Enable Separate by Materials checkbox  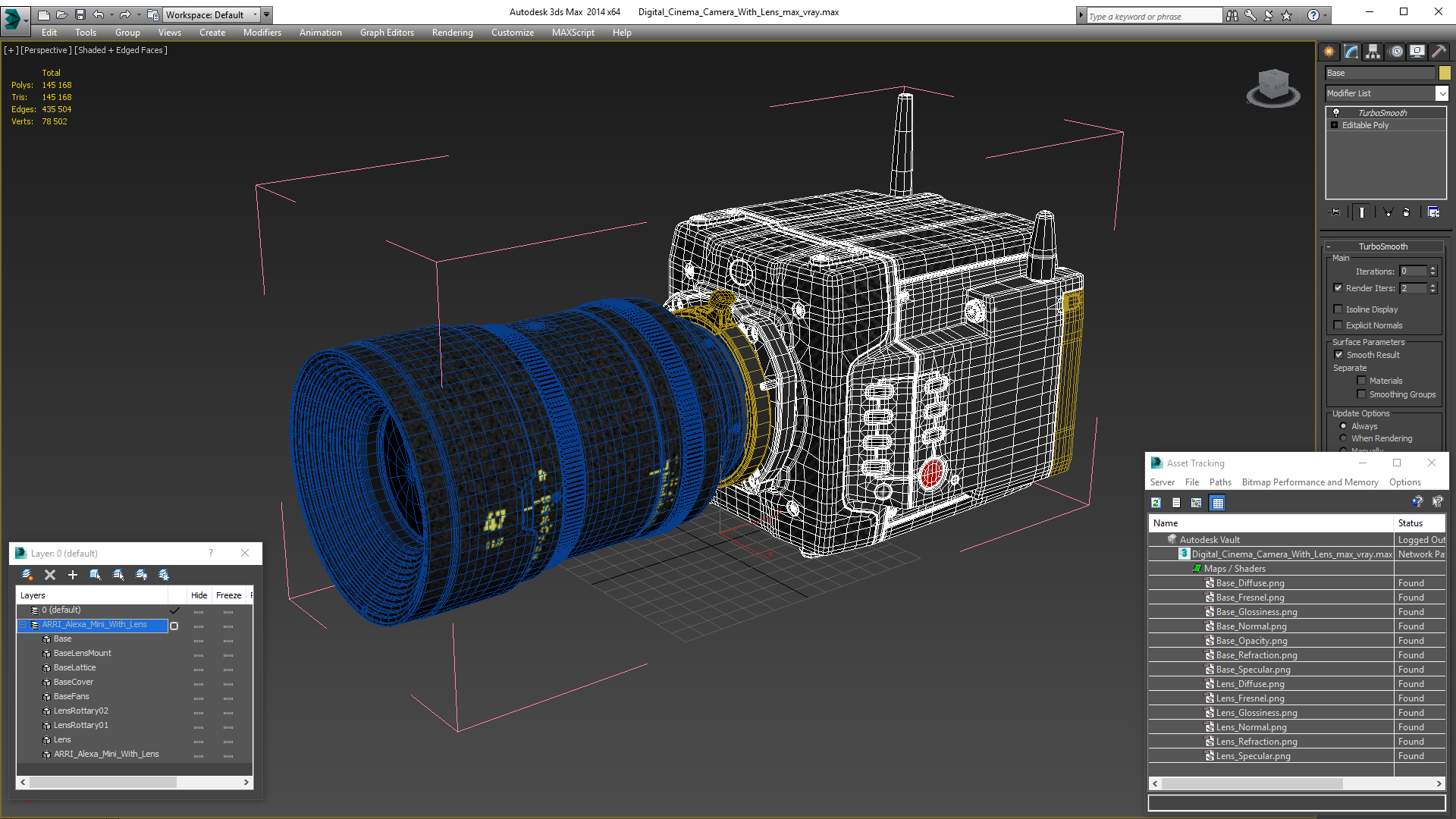(x=1362, y=381)
